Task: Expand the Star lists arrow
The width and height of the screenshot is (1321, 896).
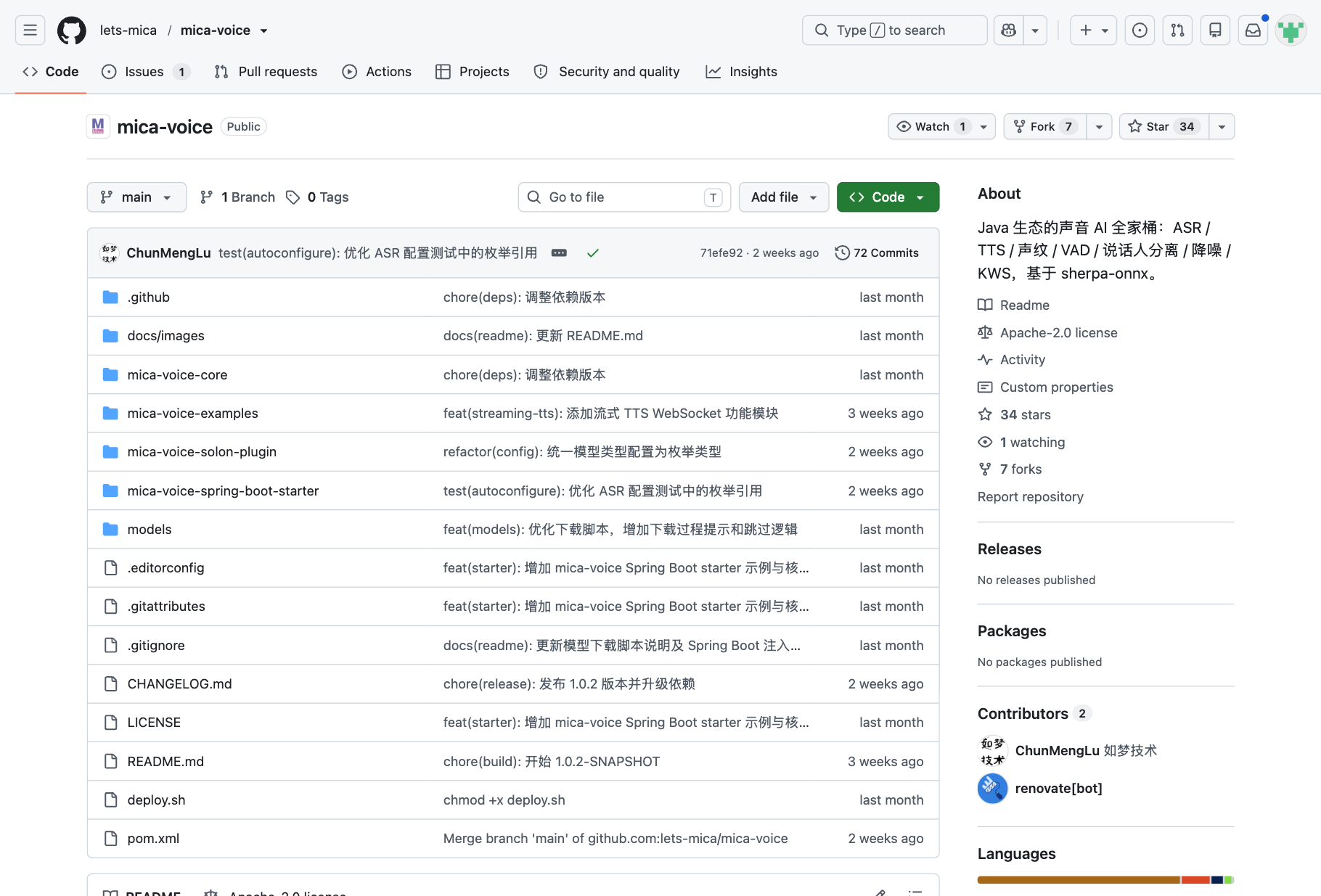Action: (x=1222, y=126)
